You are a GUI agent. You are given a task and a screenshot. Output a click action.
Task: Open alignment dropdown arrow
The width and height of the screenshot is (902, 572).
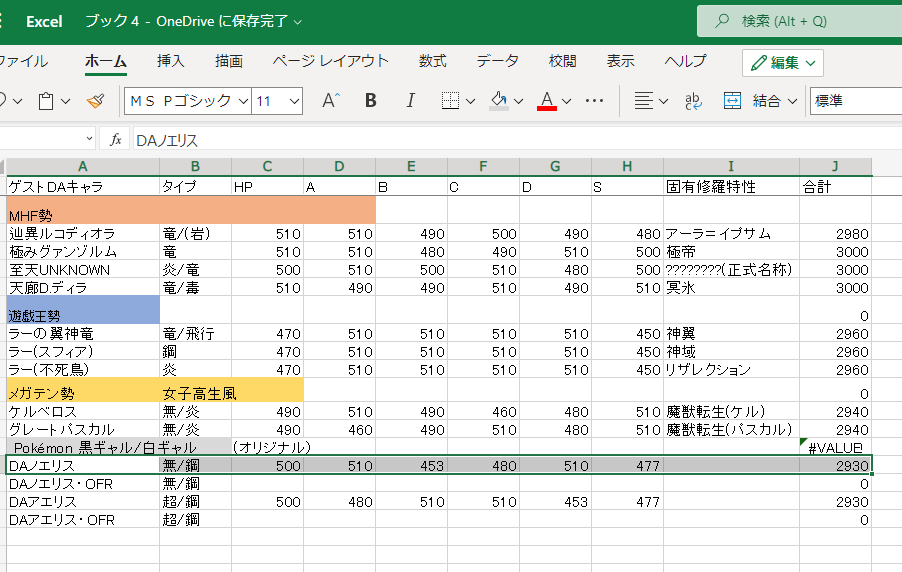[x=663, y=101]
